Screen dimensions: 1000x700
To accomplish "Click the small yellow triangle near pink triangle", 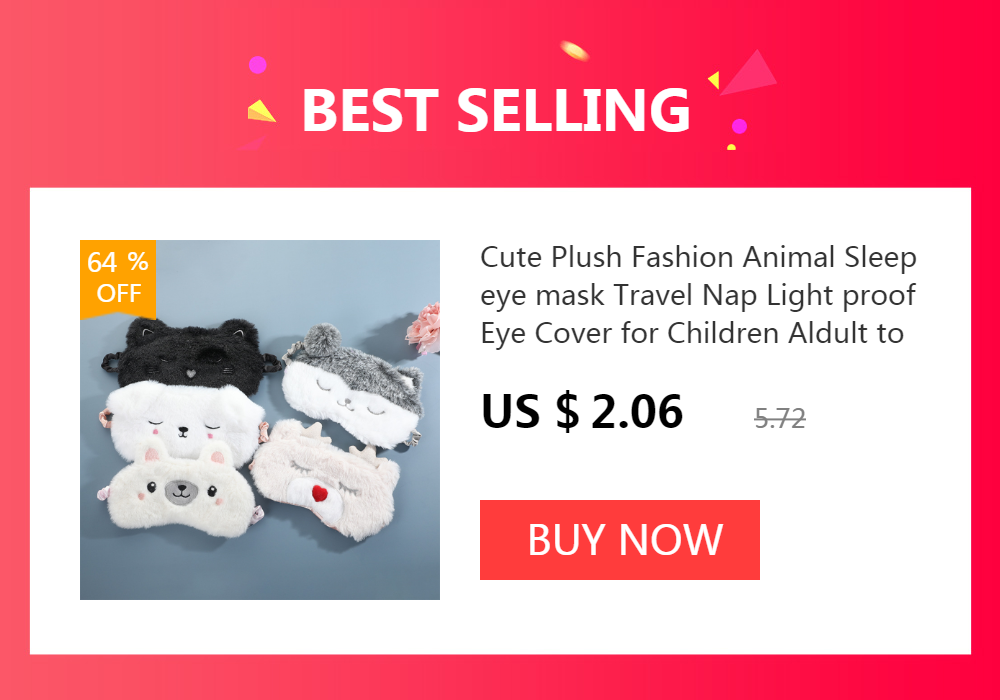I will pyautogui.click(x=714, y=80).
